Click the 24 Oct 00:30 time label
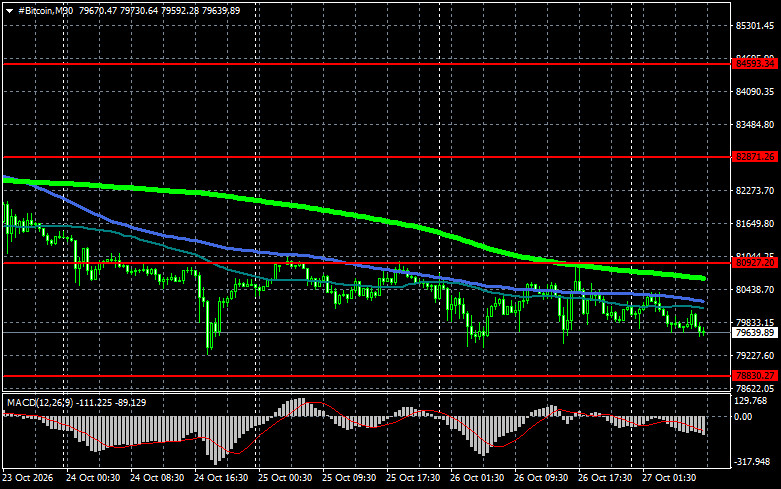Screen dimensions: 781x489 pyautogui.click(x=93, y=478)
